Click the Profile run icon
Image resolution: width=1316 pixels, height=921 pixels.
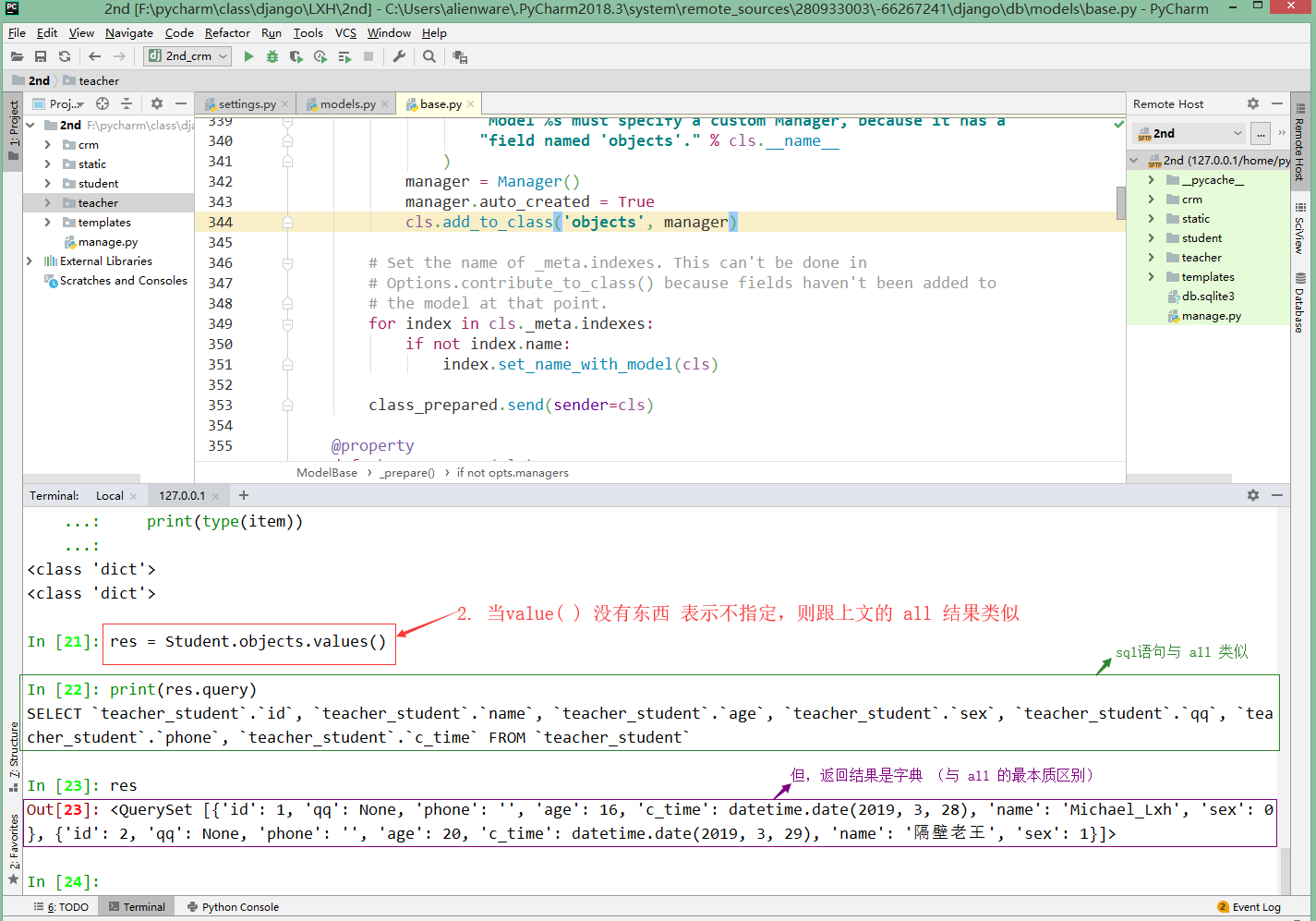click(320, 57)
